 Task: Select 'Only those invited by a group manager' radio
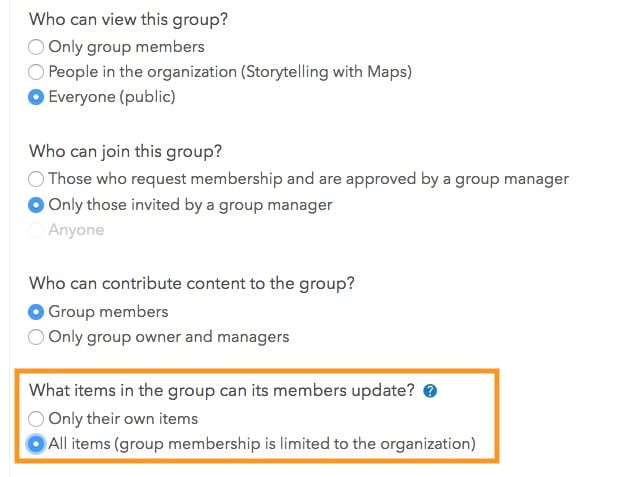[37, 205]
